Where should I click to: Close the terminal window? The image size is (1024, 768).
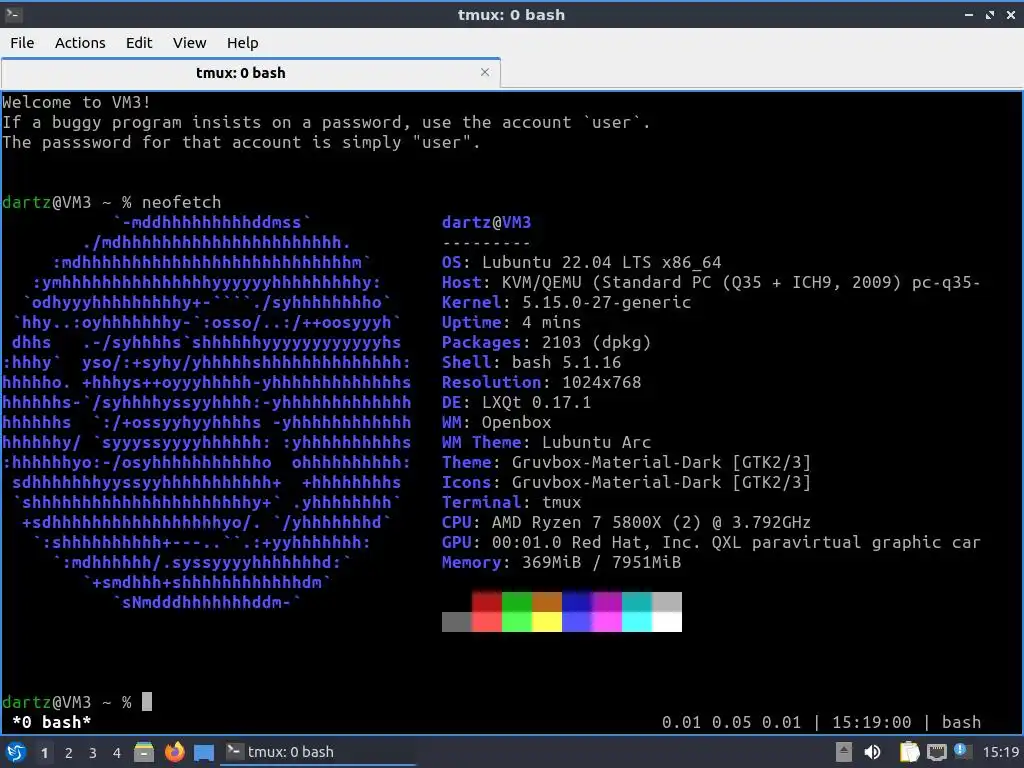[x=1010, y=14]
